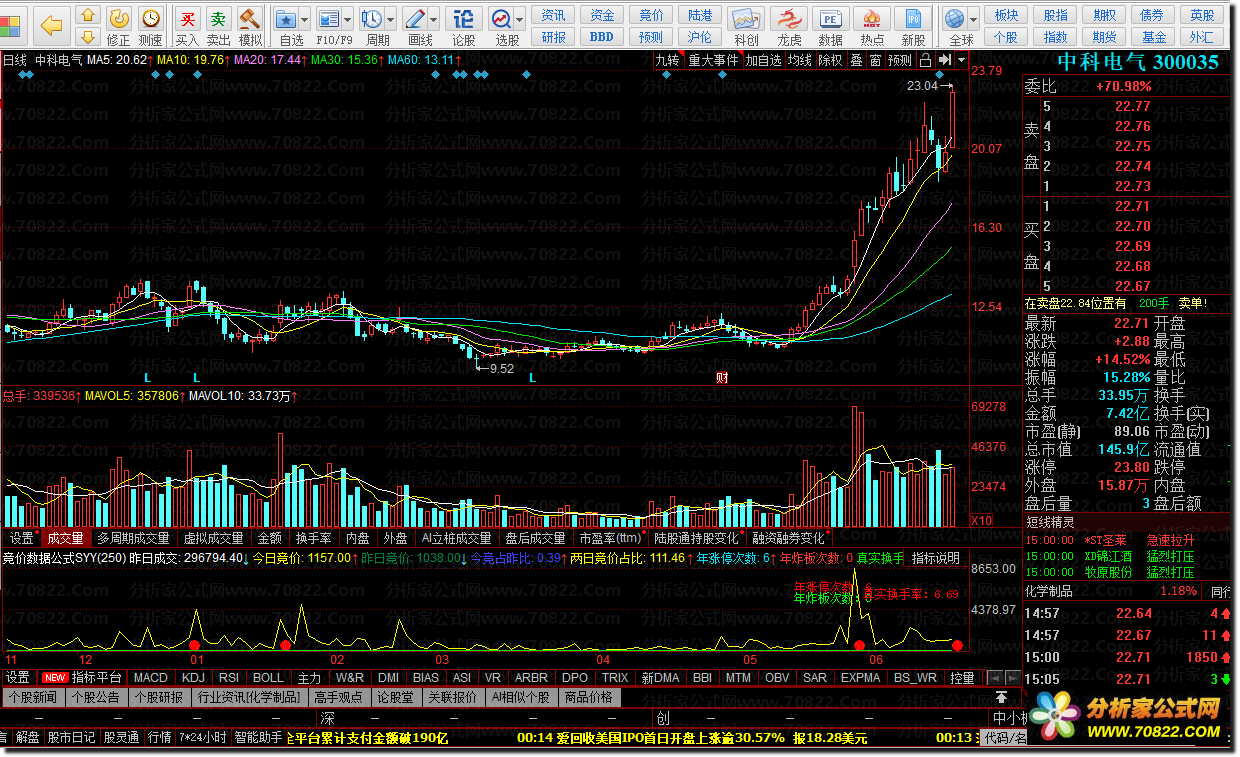
Task: Click the 沪伦 button
Action: pos(700,37)
